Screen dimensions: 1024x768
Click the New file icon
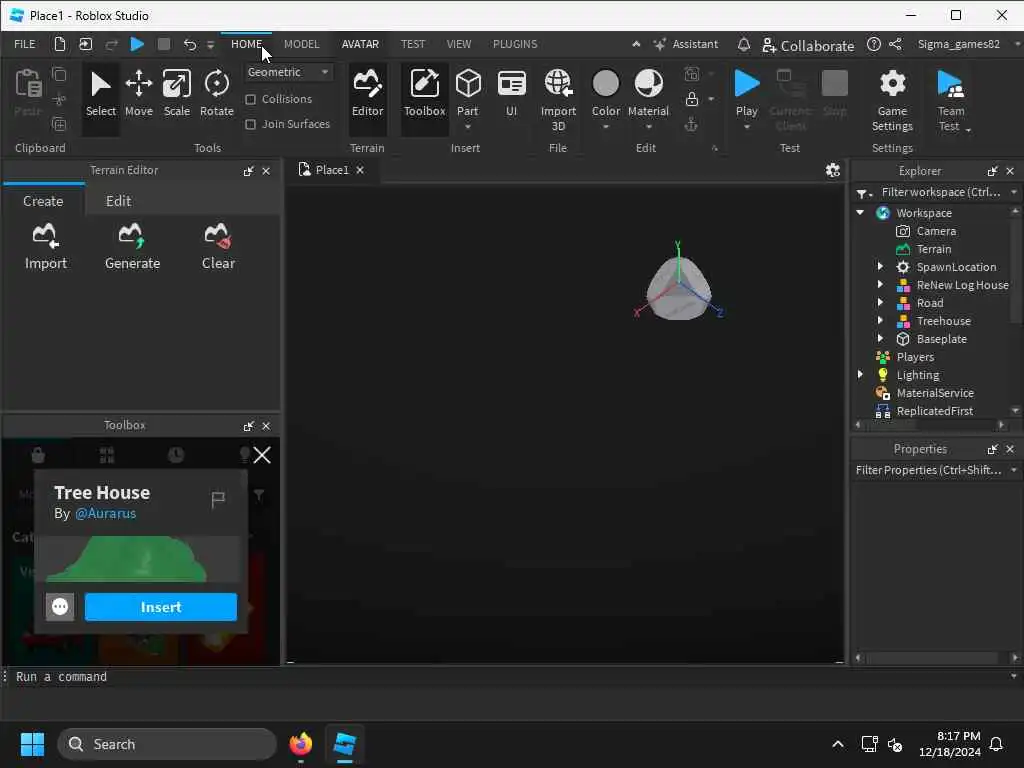click(x=59, y=44)
